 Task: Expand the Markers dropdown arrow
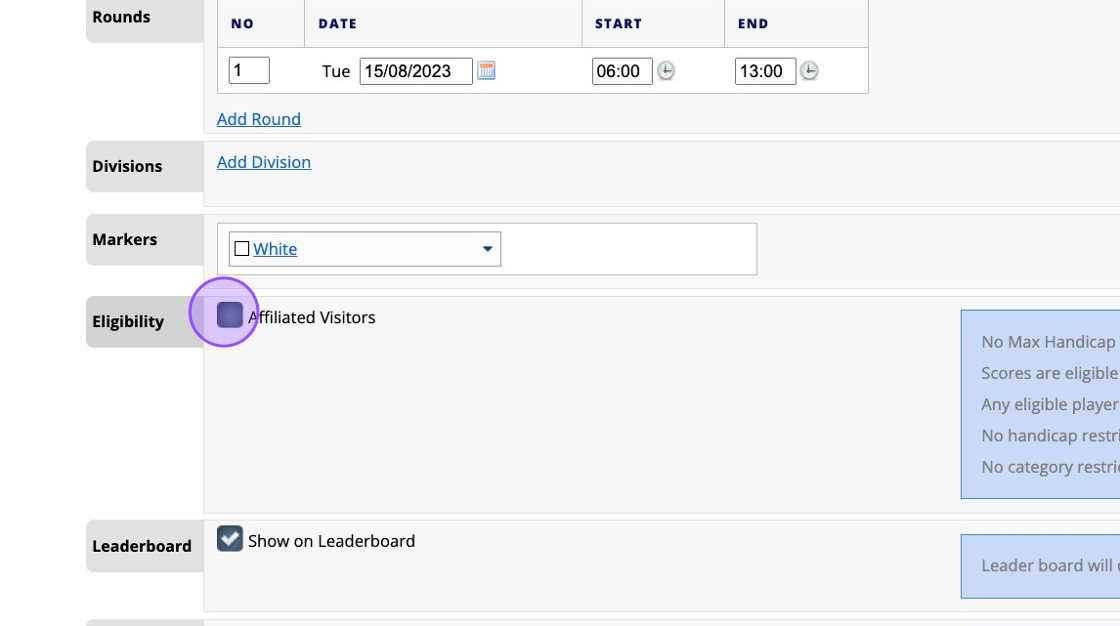coord(488,249)
